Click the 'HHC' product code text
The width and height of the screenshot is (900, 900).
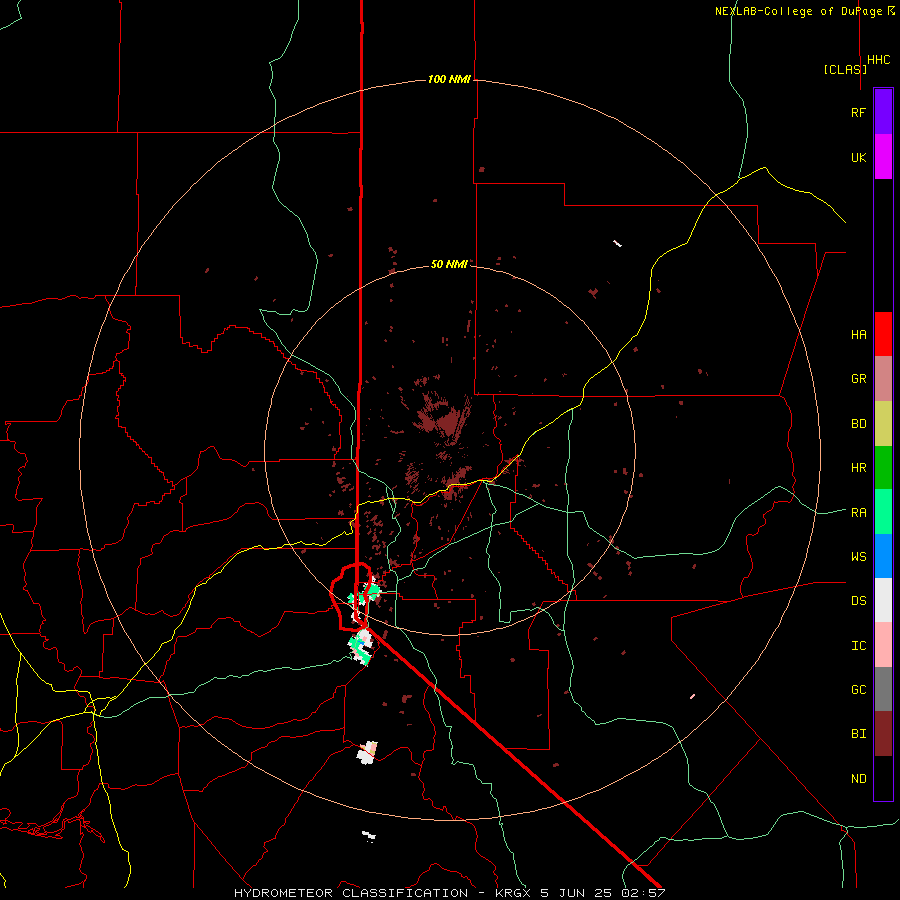(x=878, y=60)
